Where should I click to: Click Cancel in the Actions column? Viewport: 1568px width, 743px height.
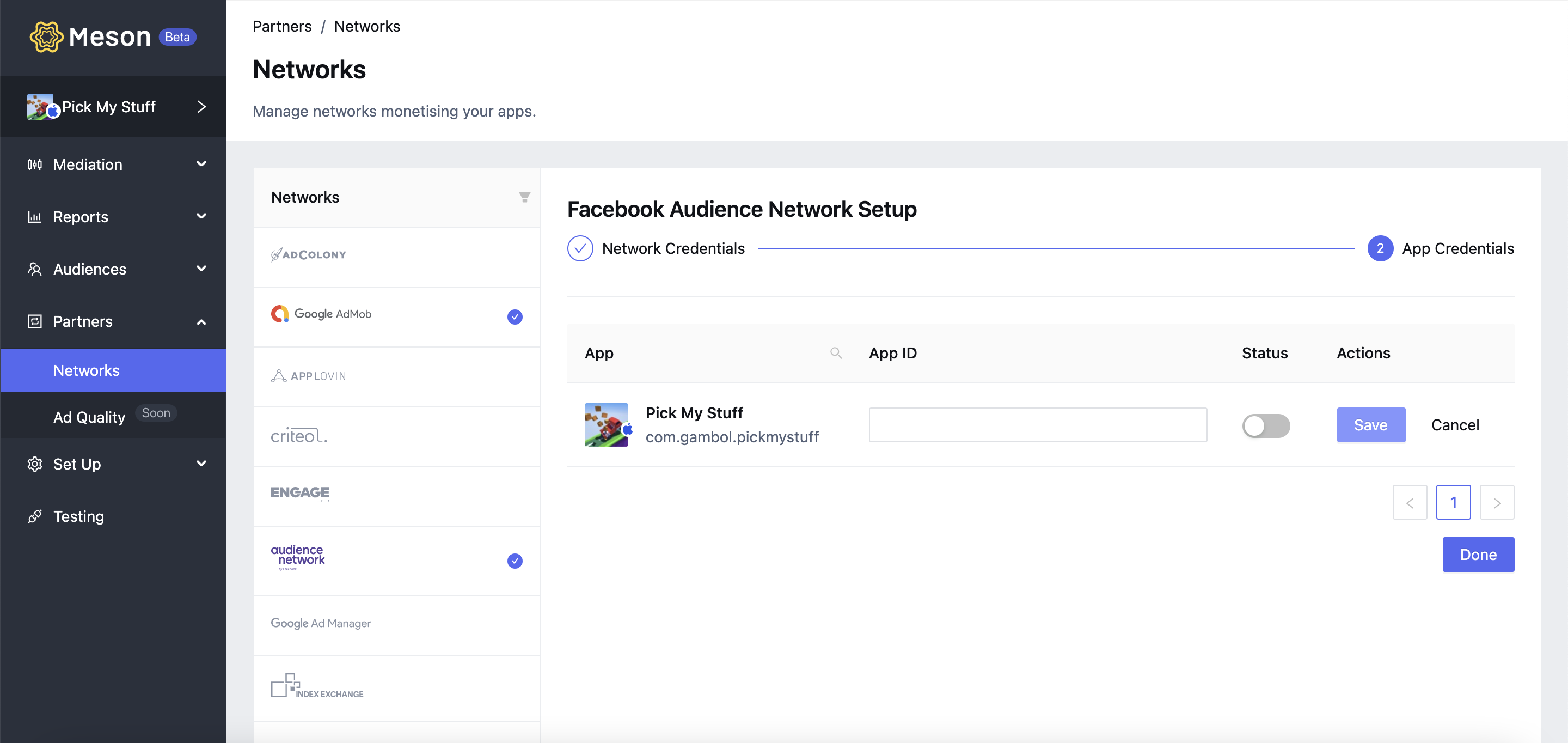pos(1455,424)
